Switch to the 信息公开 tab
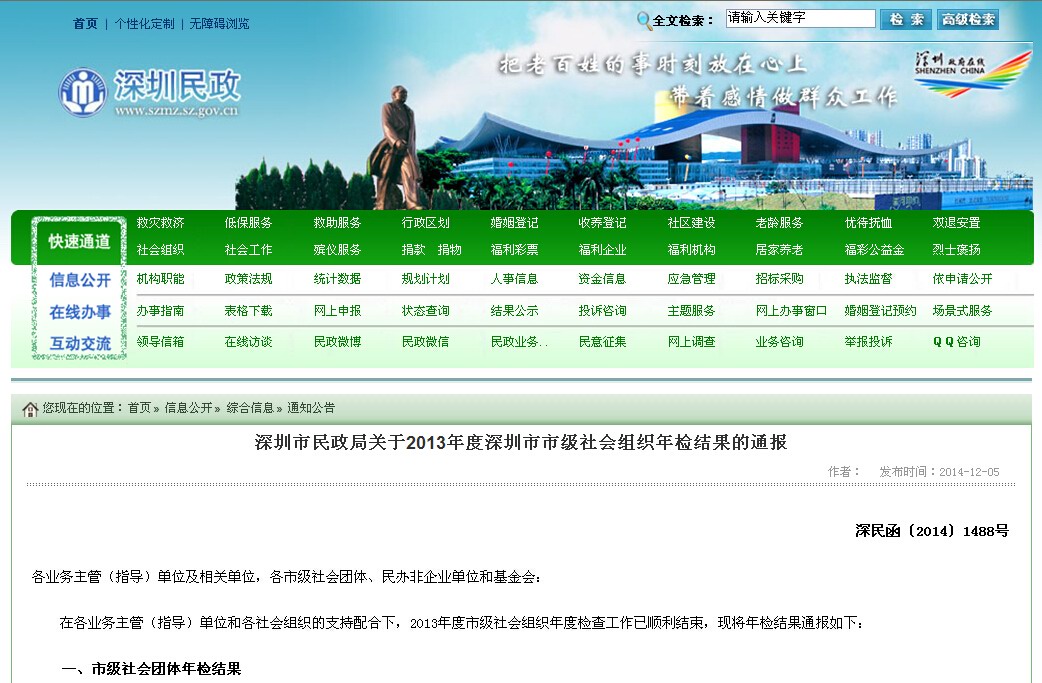Screen dimensions: 1042x683 [x=80, y=280]
